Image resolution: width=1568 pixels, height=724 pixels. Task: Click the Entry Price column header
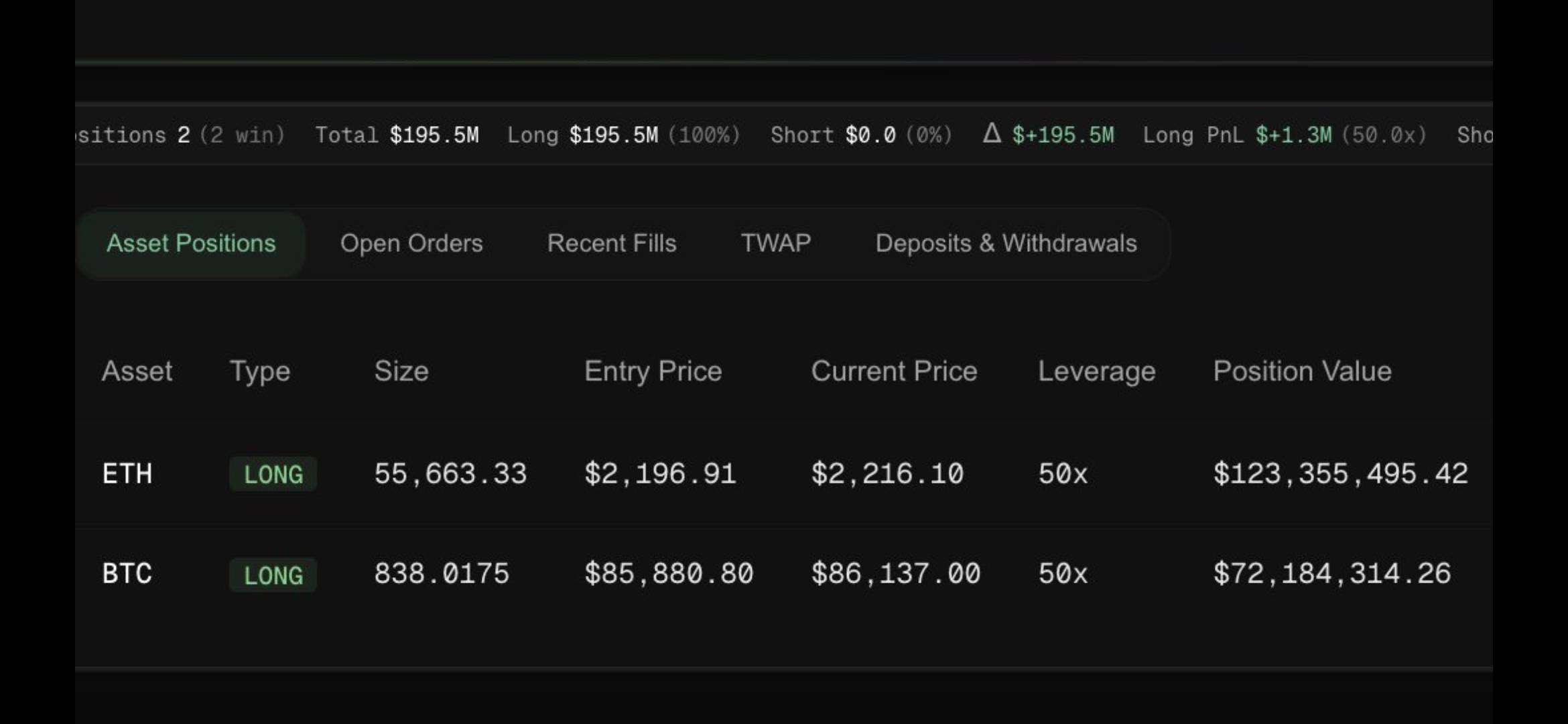coord(653,371)
